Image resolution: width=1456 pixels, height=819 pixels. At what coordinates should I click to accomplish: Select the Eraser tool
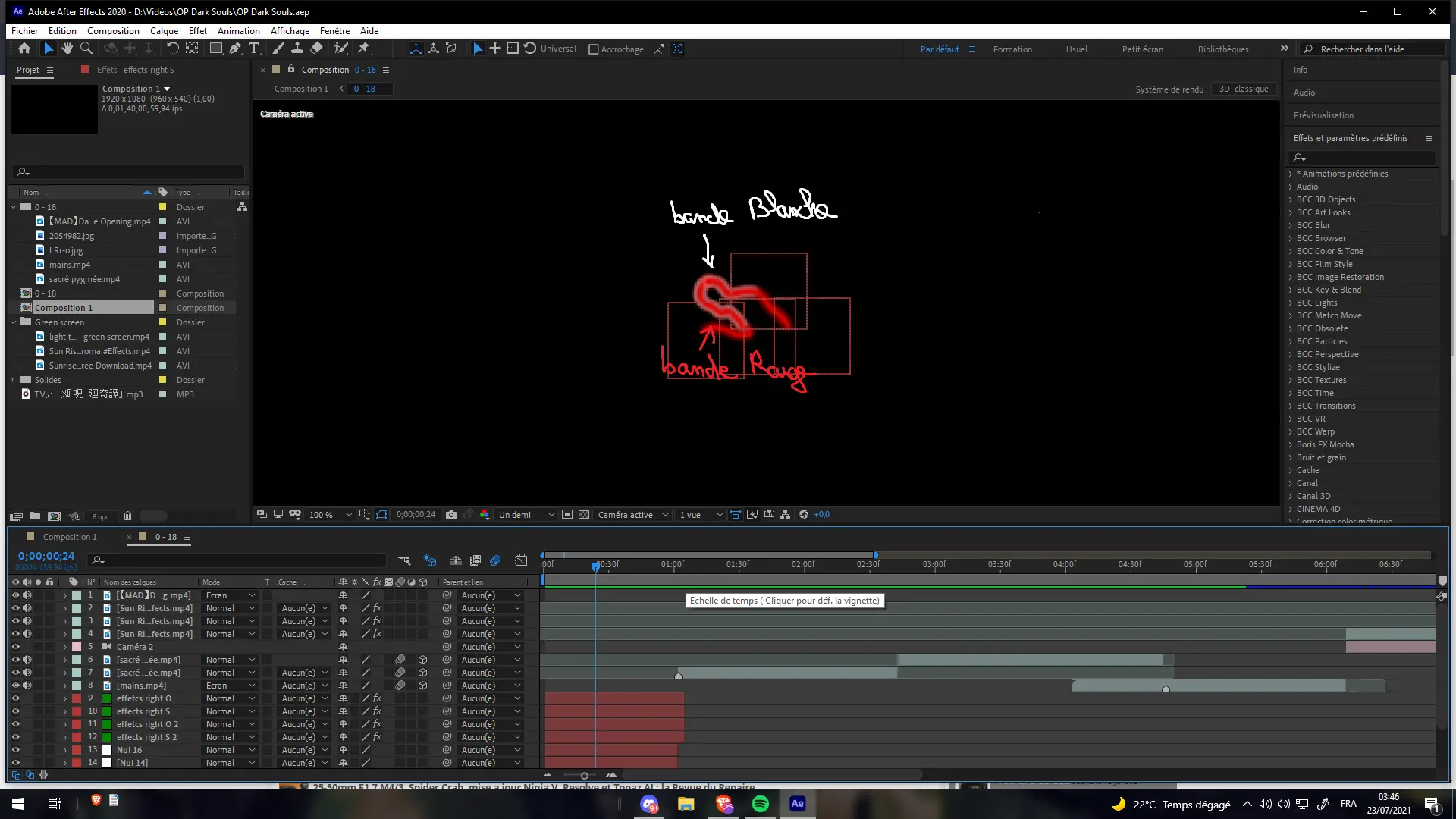pyautogui.click(x=316, y=49)
